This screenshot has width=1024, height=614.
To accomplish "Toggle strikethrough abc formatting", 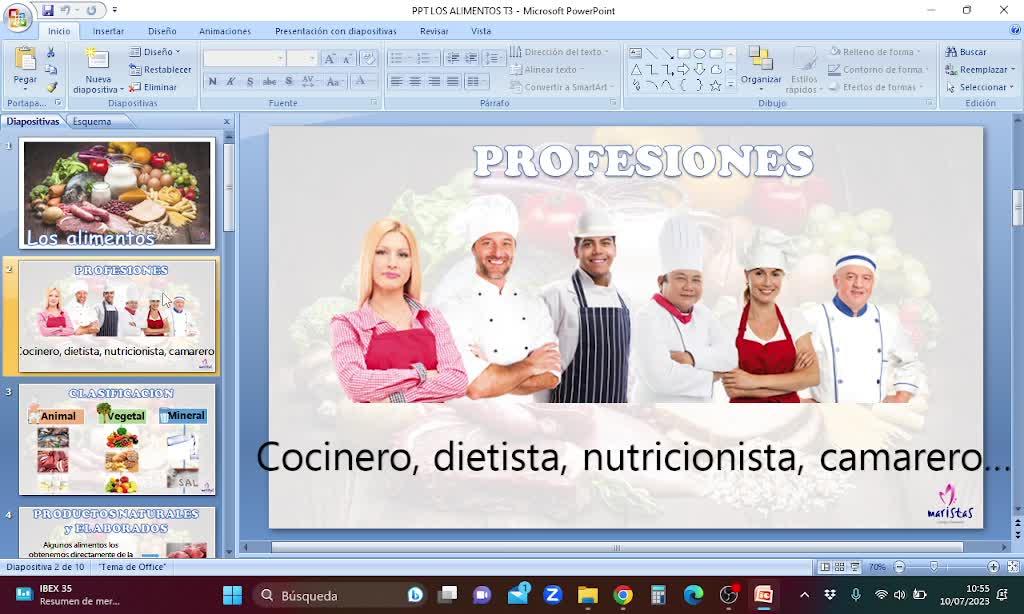I will point(269,82).
